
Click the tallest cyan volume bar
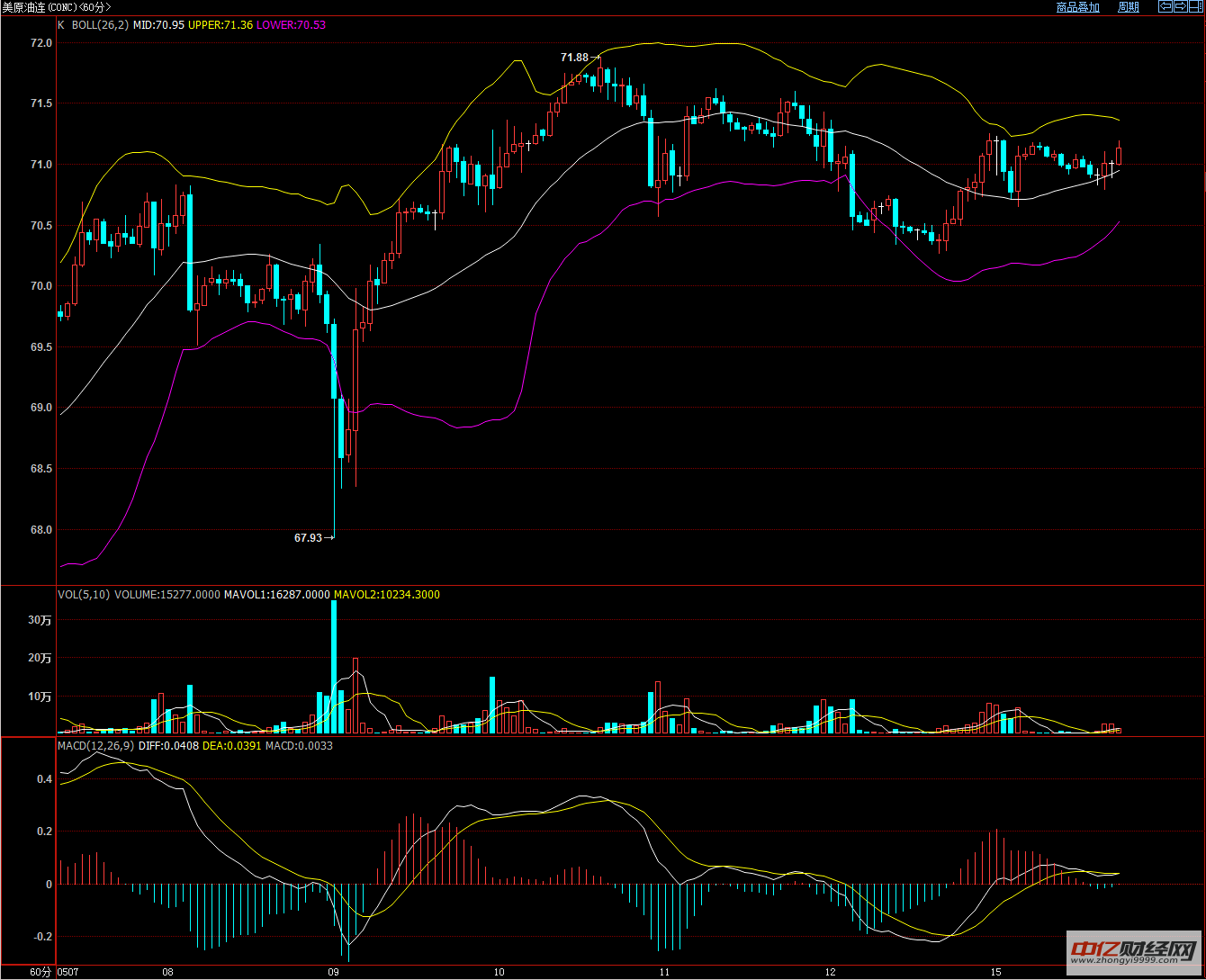[334, 667]
